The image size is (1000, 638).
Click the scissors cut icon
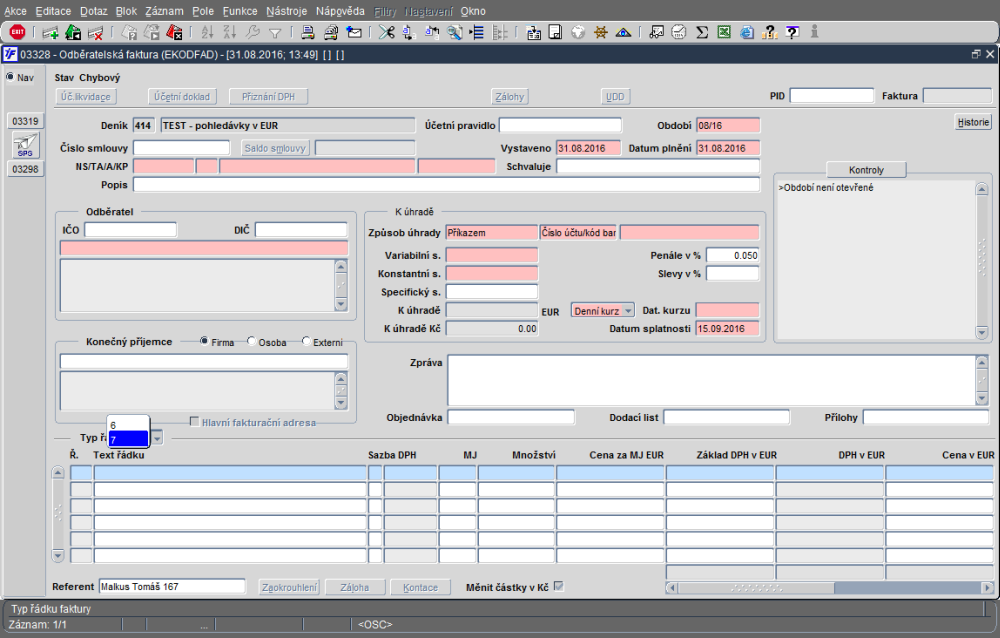[x=386, y=32]
